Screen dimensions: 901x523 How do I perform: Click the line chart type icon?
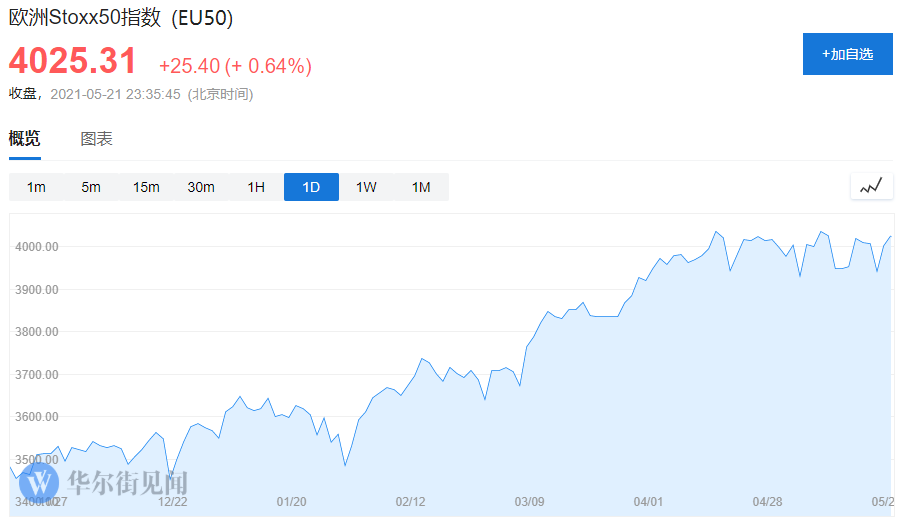pyautogui.click(x=870, y=186)
